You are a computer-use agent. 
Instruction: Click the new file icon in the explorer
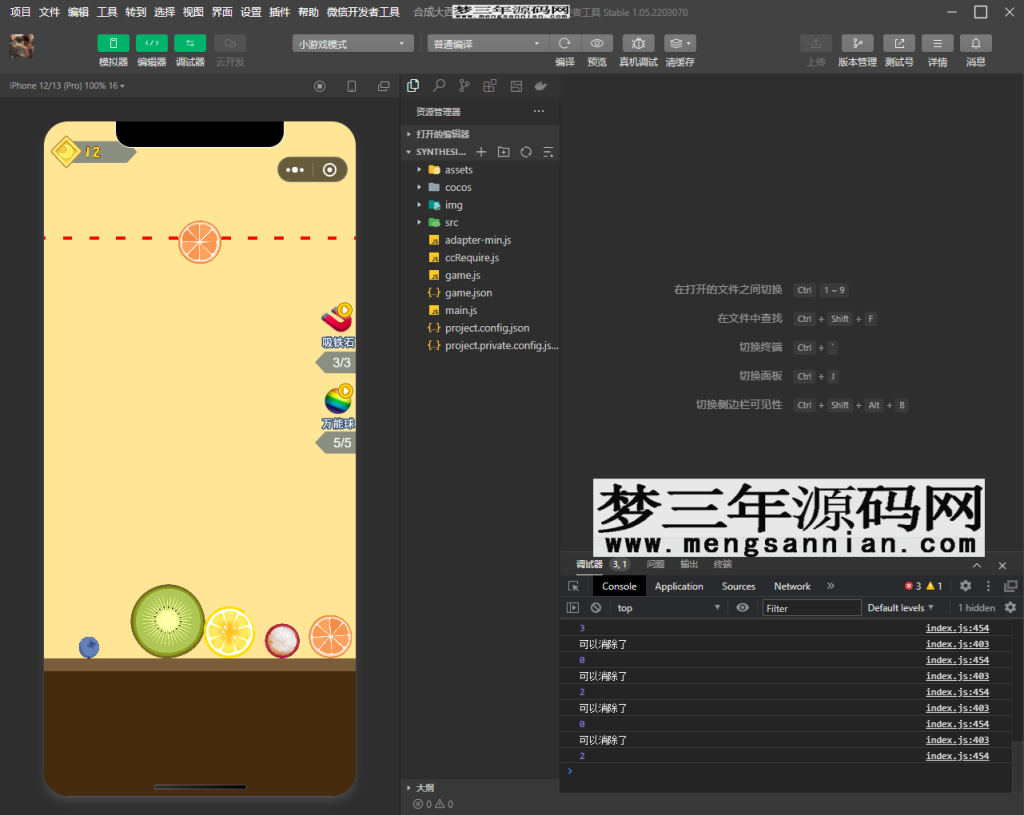[x=481, y=152]
